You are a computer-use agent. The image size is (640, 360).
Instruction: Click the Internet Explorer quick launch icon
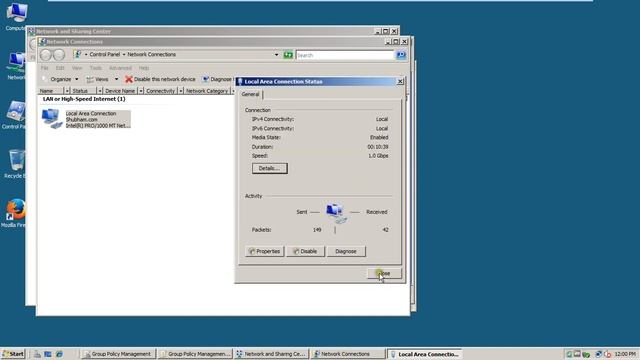click(x=59, y=354)
